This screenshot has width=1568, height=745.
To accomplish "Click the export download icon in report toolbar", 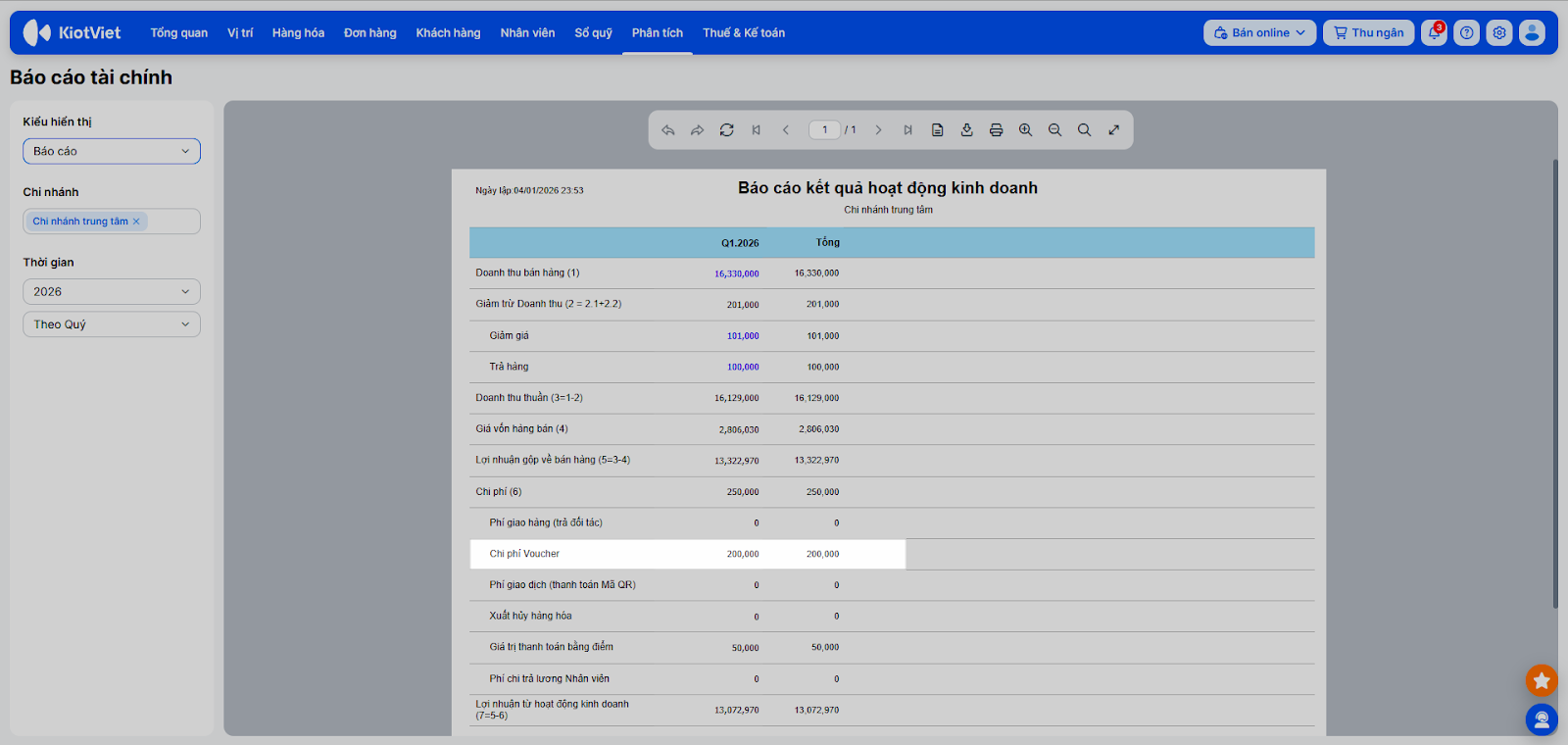I will [966, 130].
